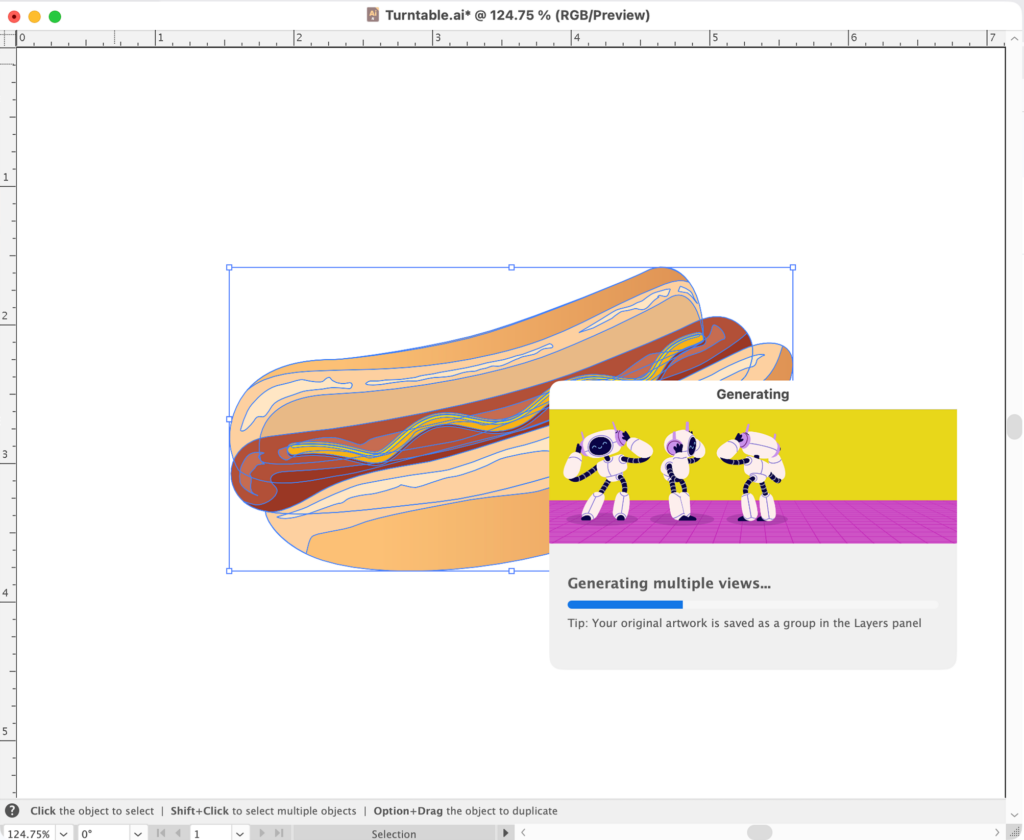Open the zoom level dropdown arrow
This screenshot has width=1024, height=840.
point(63,833)
